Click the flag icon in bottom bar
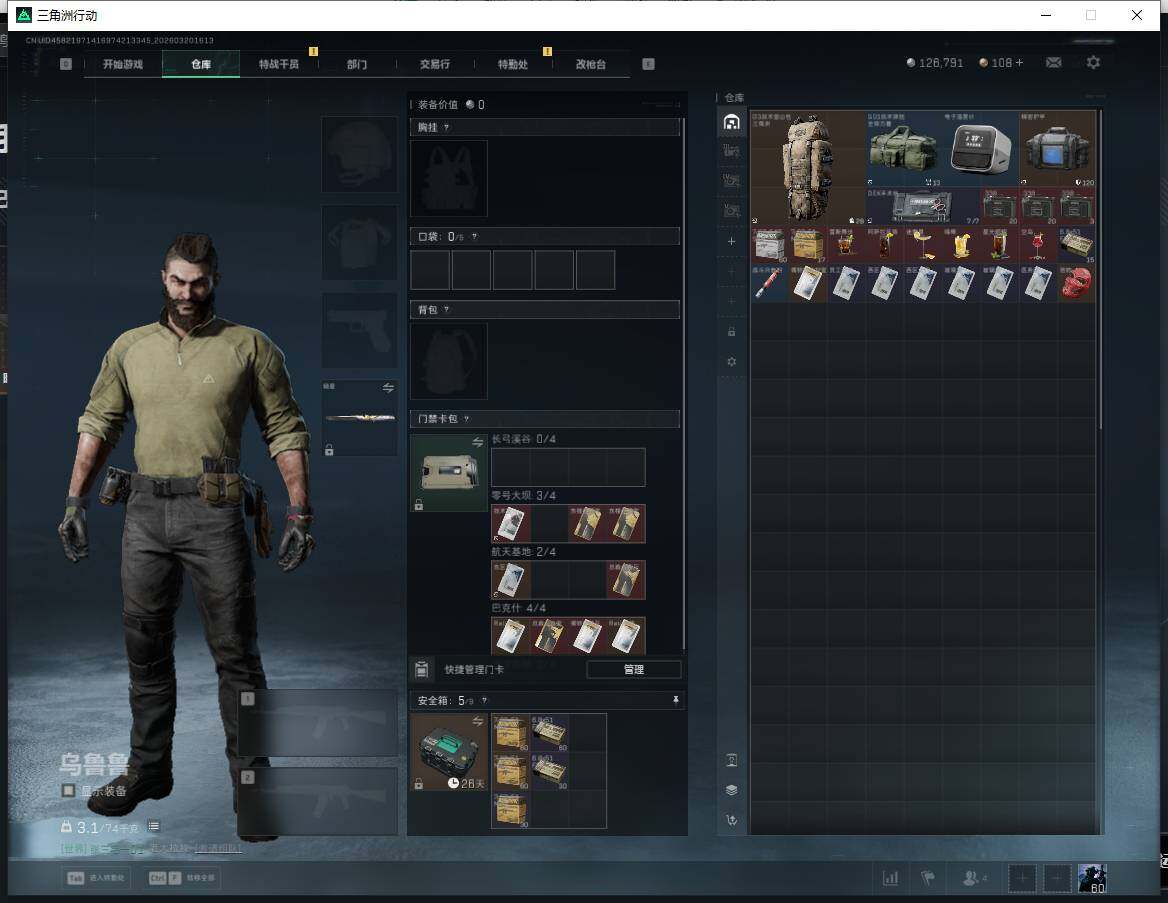This screenshot has height=903, width=1168. coord(928,878)
